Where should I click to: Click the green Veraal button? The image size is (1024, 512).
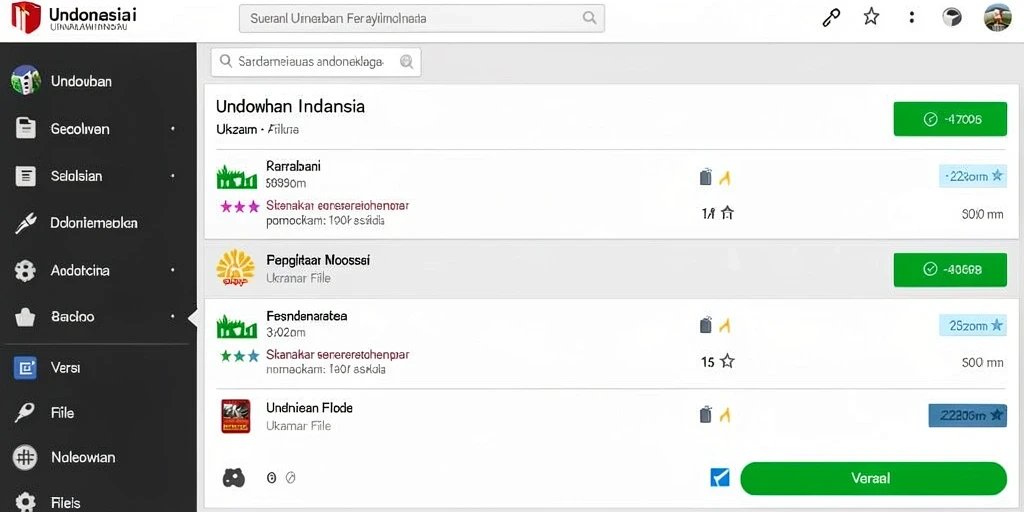pyautogui.click(x=873, y=479)
